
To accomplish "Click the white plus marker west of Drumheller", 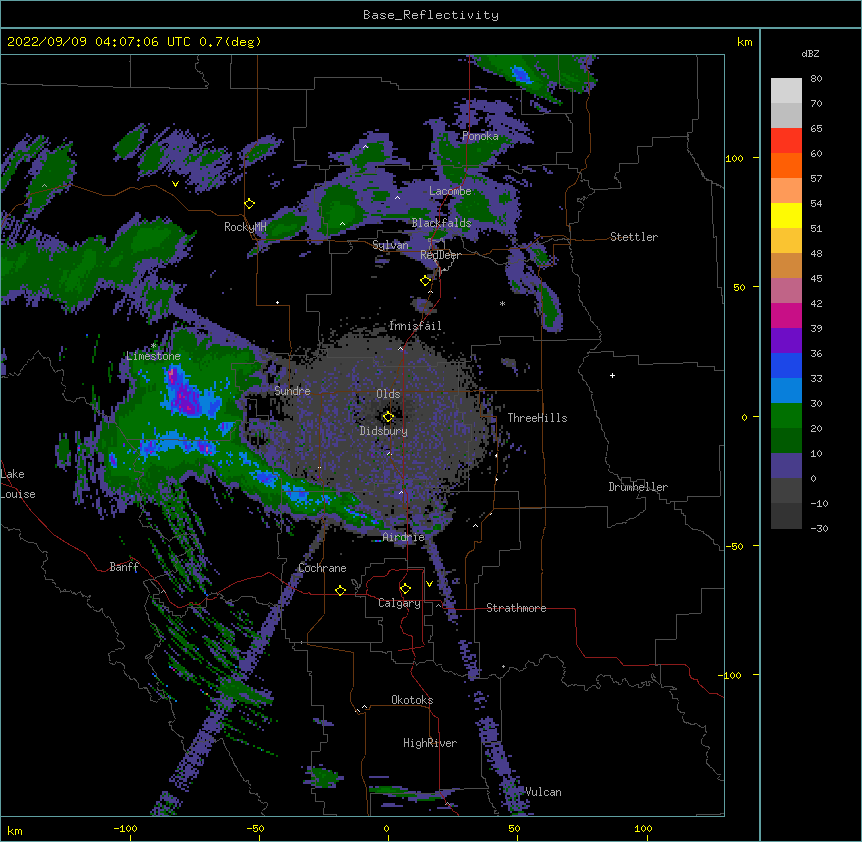I will pyautogui.click(x=612, y=375).
